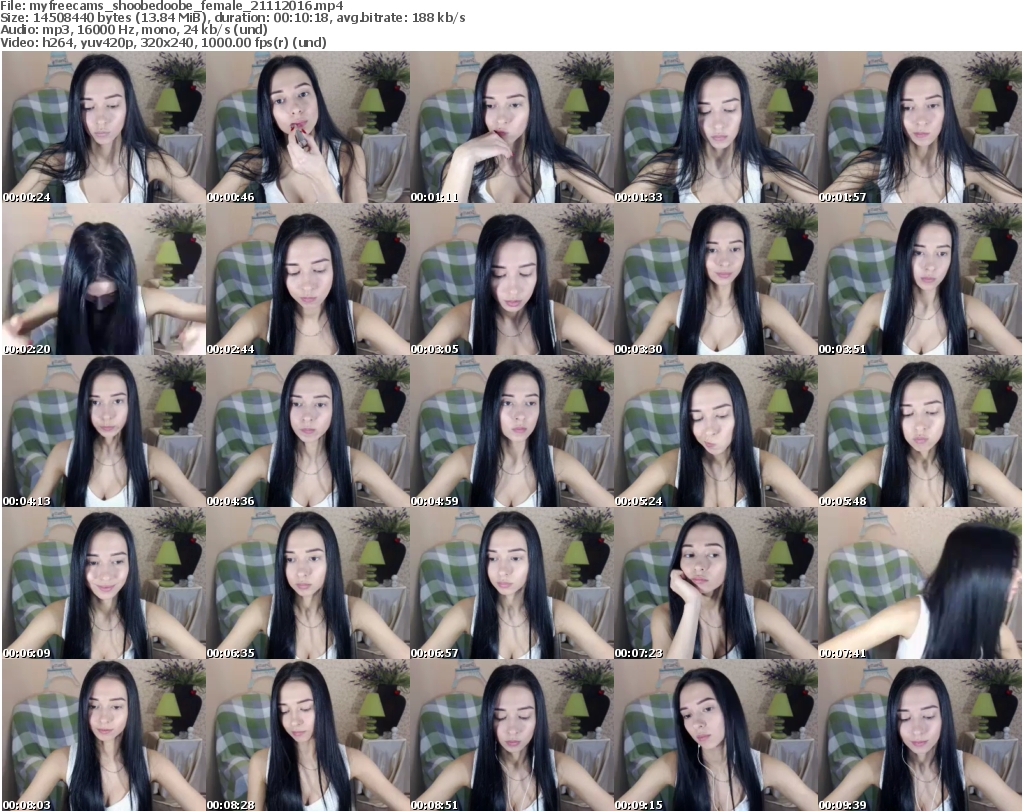Select the thumbnail frame stamped 00:01:57
1024x811 pixels.
coord(920,127)
